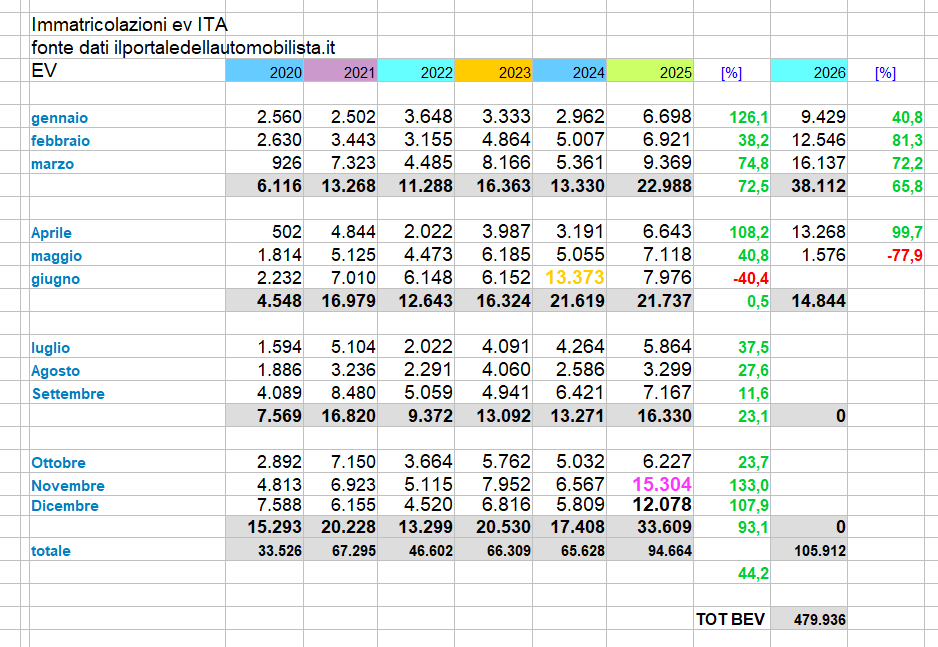This screenshot has width=938, height=647.
Task: Select the 'Ottobre' row label
Action: 59,462
